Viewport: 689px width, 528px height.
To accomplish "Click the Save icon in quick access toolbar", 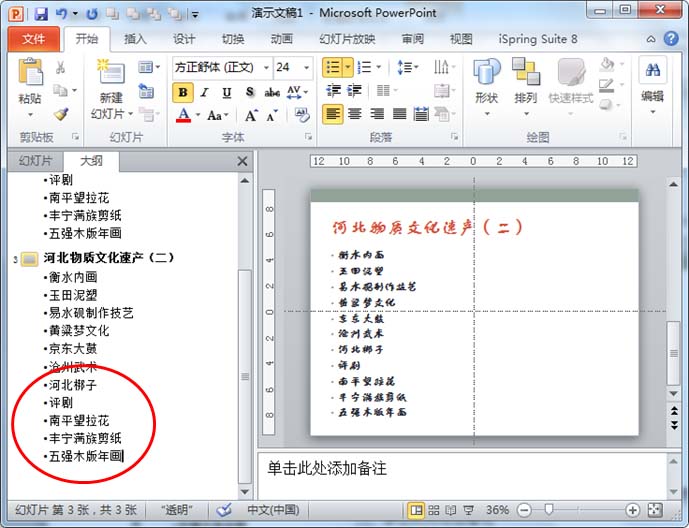I will coord(41,14).
